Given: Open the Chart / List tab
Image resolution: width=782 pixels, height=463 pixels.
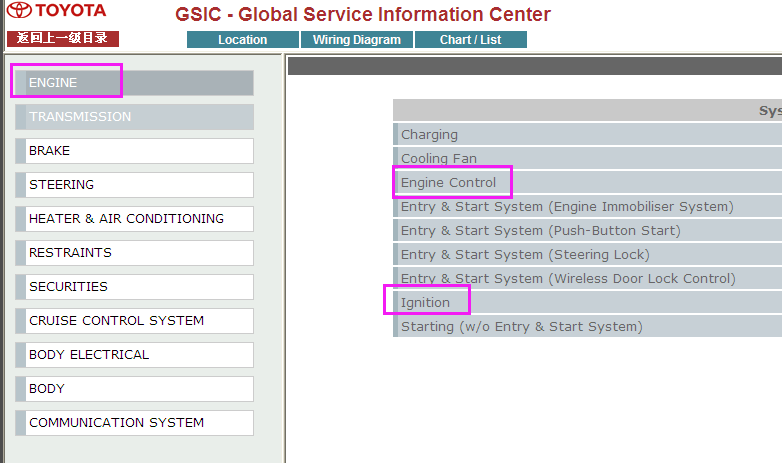Looking at the screenshot, I should pos(470,40).
